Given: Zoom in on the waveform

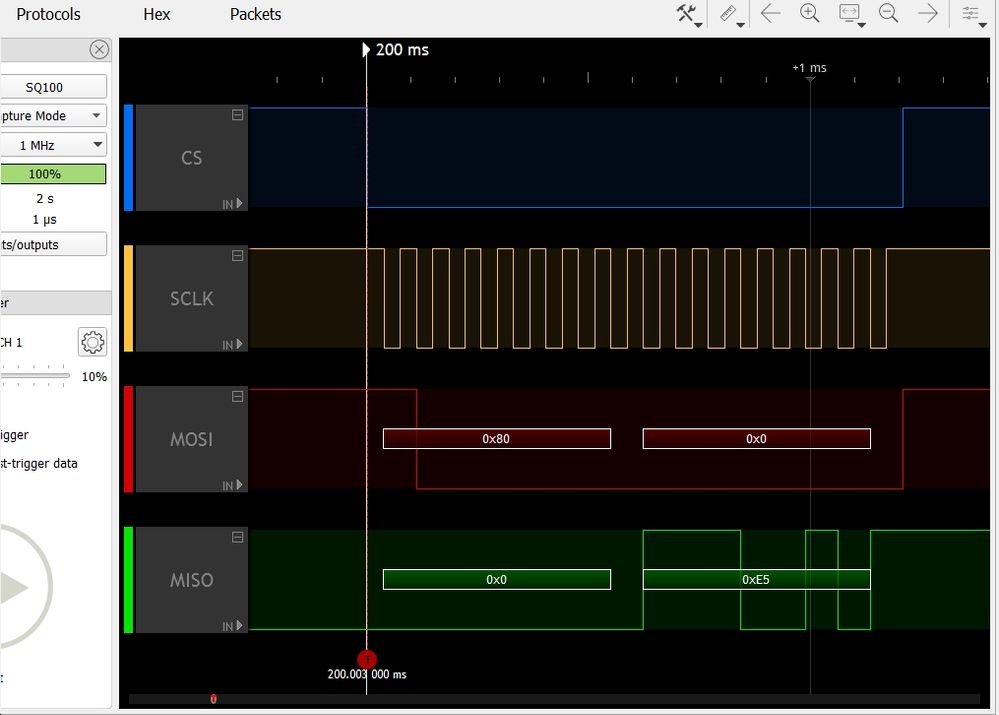Looking at the screenshot, I should pyautogui.click(x=810, y=13).
